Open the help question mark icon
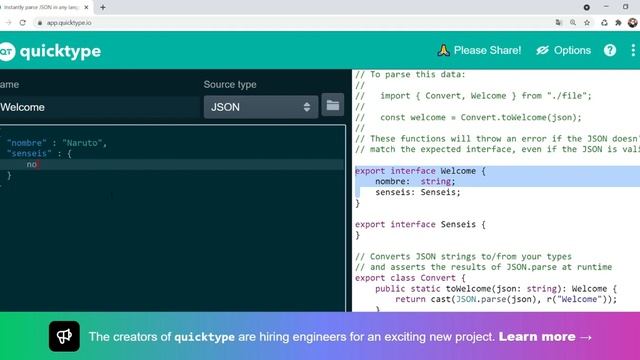Viewport: 640px width, 360px height. click(x=610, y=50)
